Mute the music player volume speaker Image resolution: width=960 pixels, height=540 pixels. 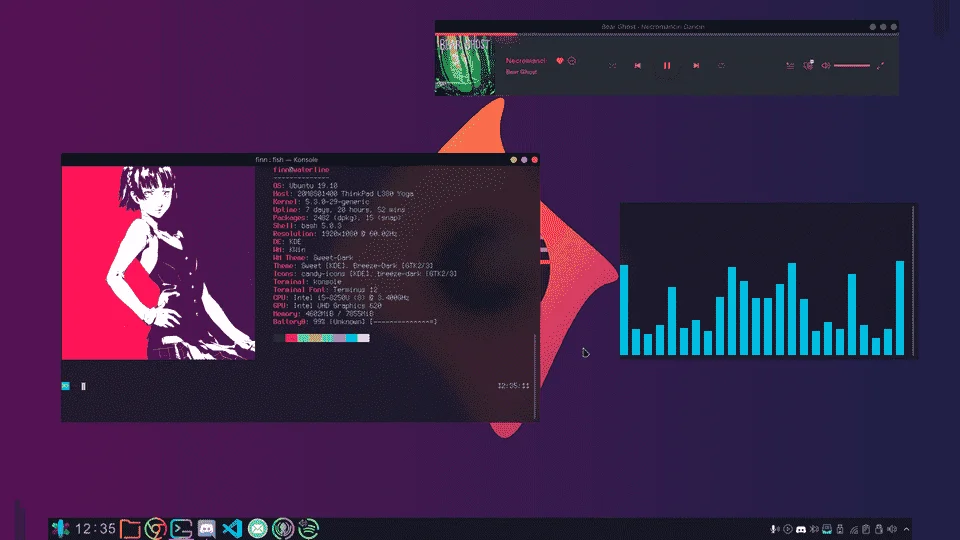(x=825, y=66)
